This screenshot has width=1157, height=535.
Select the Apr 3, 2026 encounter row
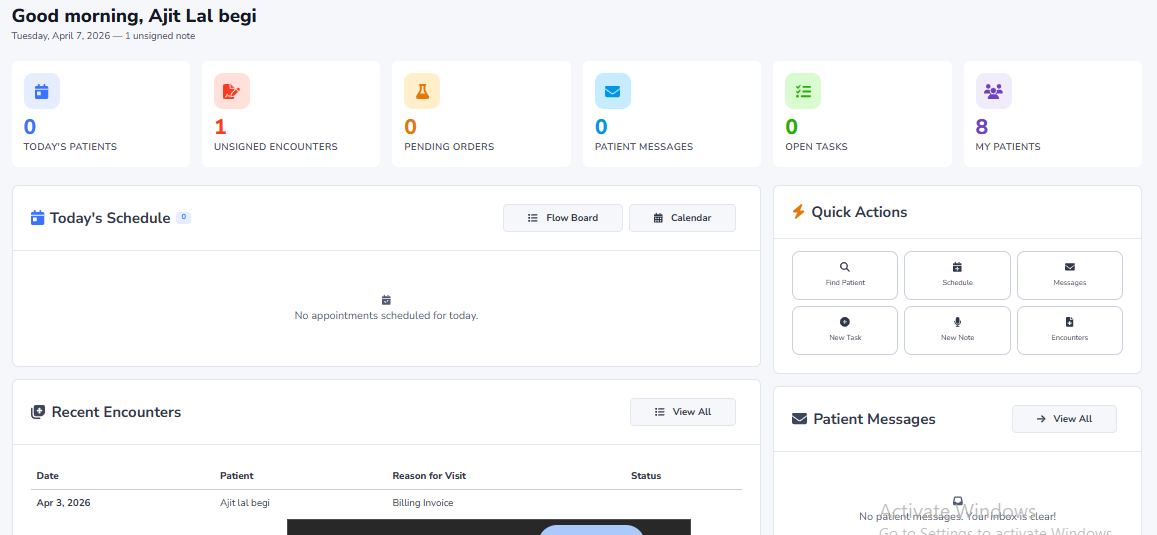coord(63,503)
